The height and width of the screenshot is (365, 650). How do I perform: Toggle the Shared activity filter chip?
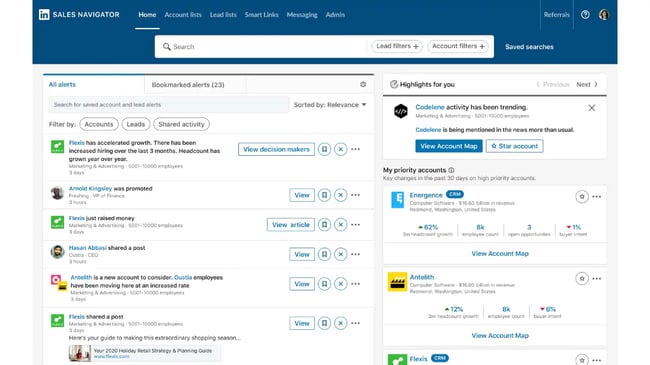tap(181, 124)
